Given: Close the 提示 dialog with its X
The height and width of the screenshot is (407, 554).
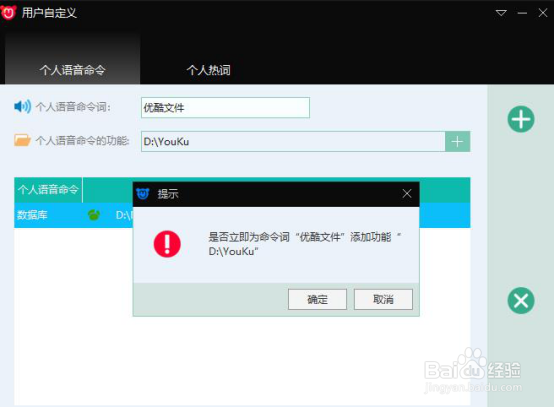Looking at the screenshot, I should point(407,193).
